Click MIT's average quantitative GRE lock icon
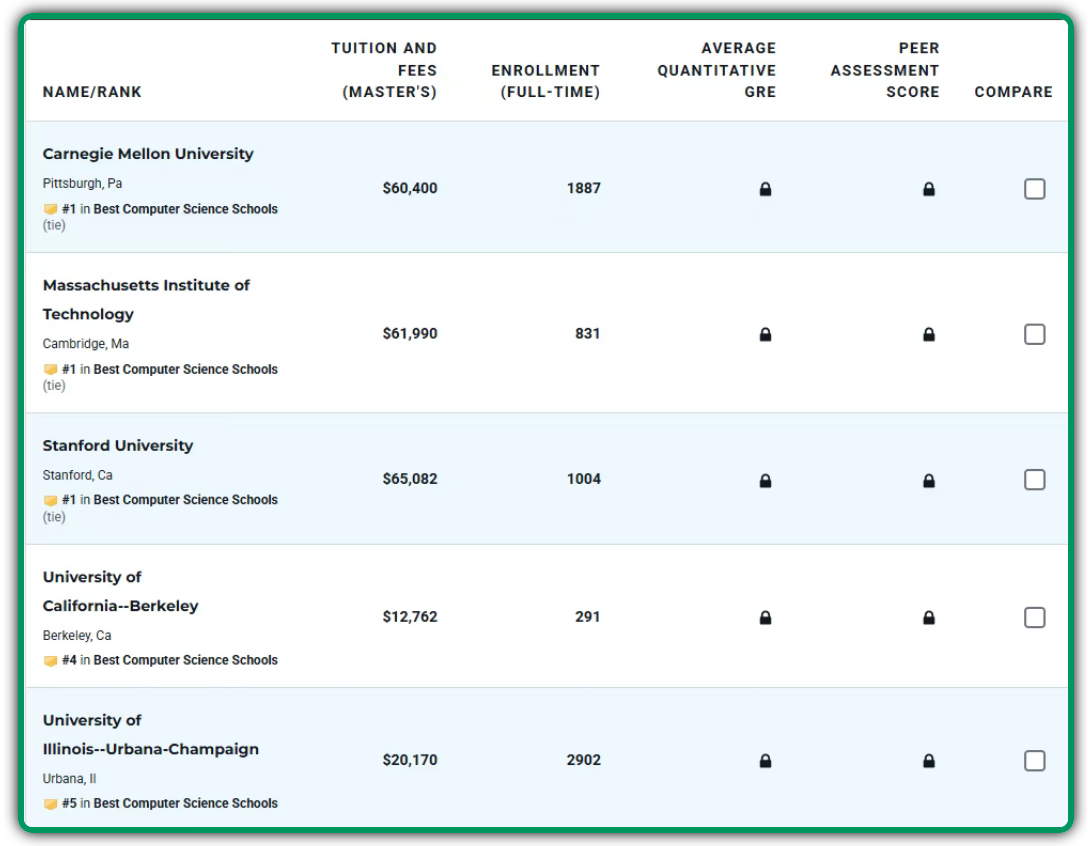The width and height of the screenshot is (1088, 846). [x=765, y=334]
